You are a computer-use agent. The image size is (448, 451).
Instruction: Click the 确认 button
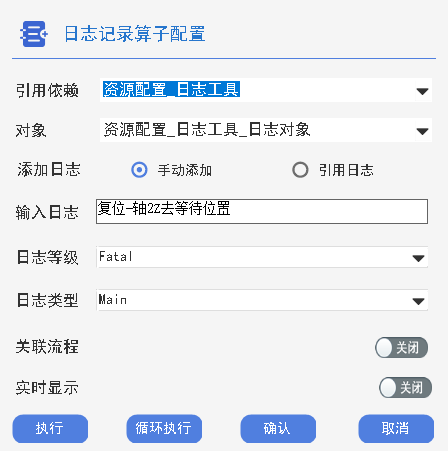(278, 429)
